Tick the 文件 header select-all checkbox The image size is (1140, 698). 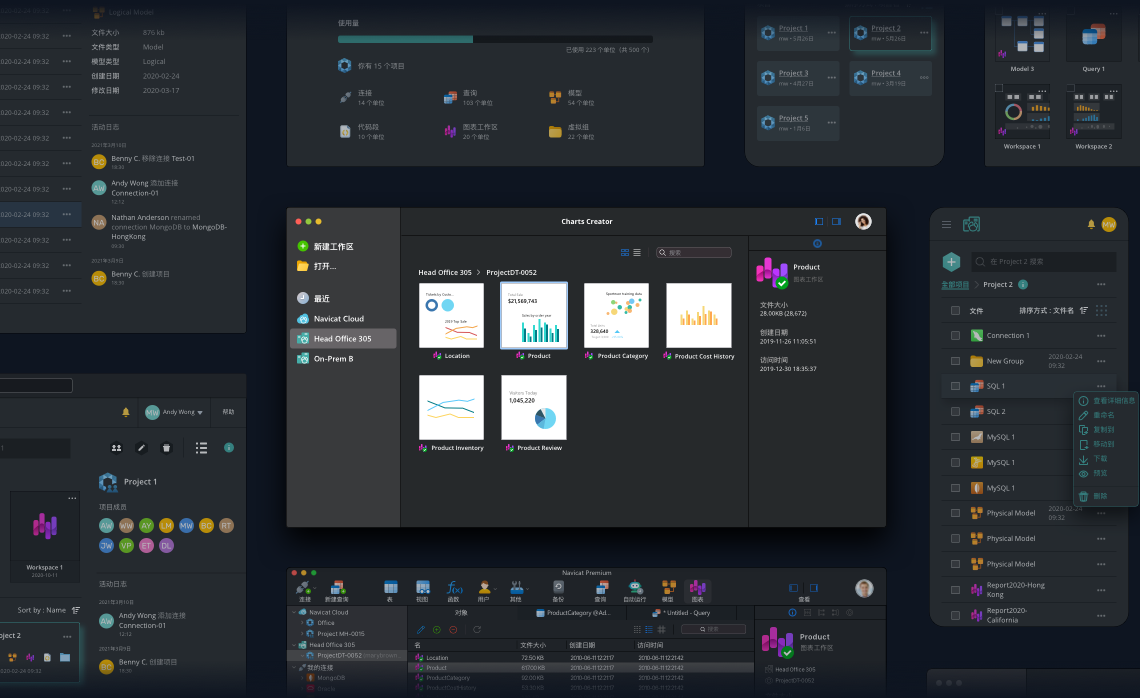pos(955,310)
